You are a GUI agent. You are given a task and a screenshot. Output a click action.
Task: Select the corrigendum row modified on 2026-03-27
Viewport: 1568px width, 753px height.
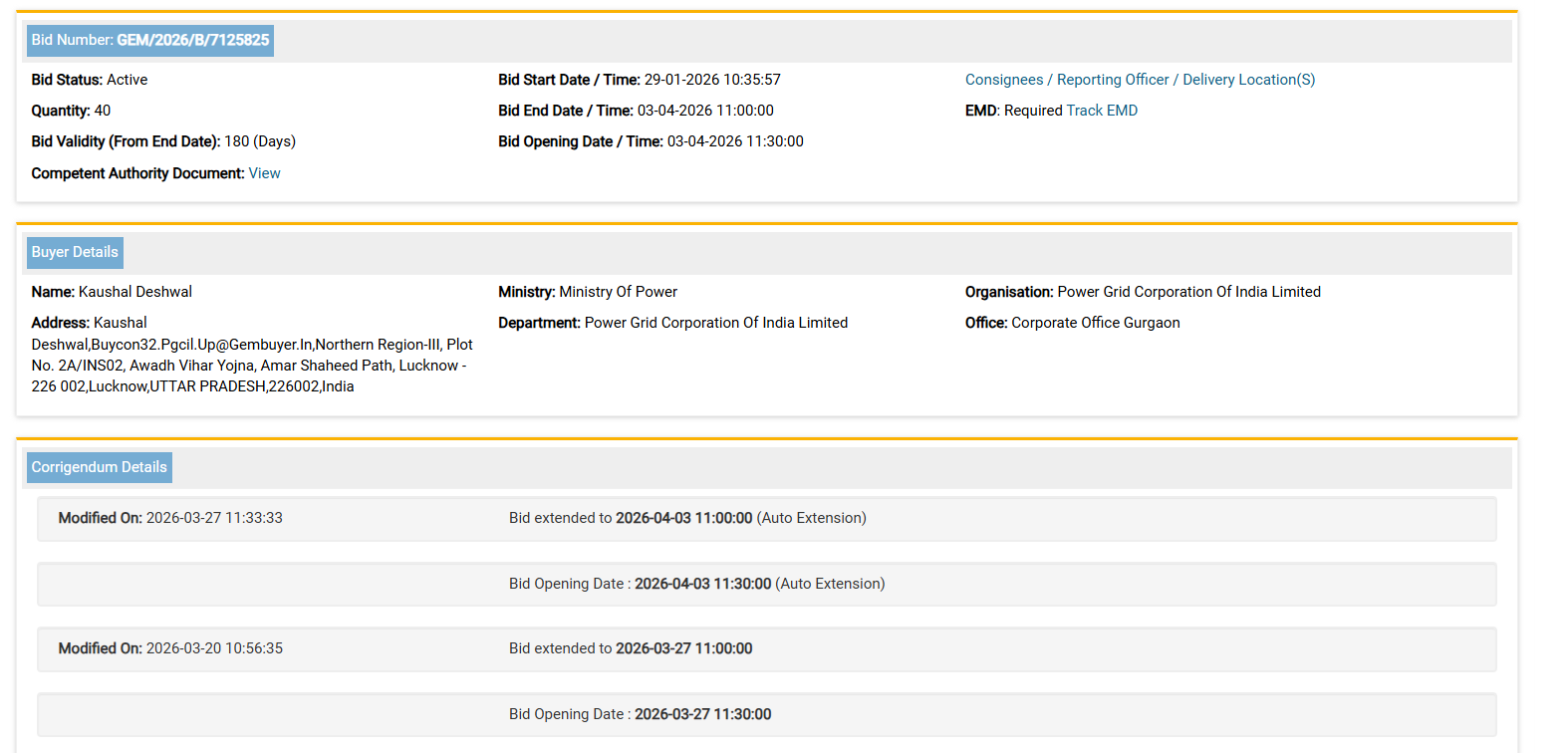click(x=766, y=519)
